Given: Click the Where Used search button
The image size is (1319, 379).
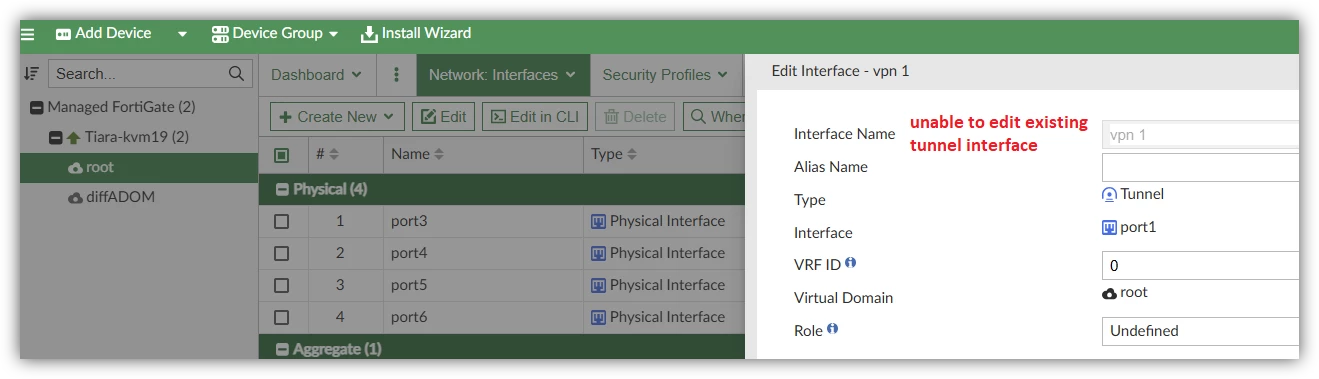Looking at the screenshot, I should [714, 117].
